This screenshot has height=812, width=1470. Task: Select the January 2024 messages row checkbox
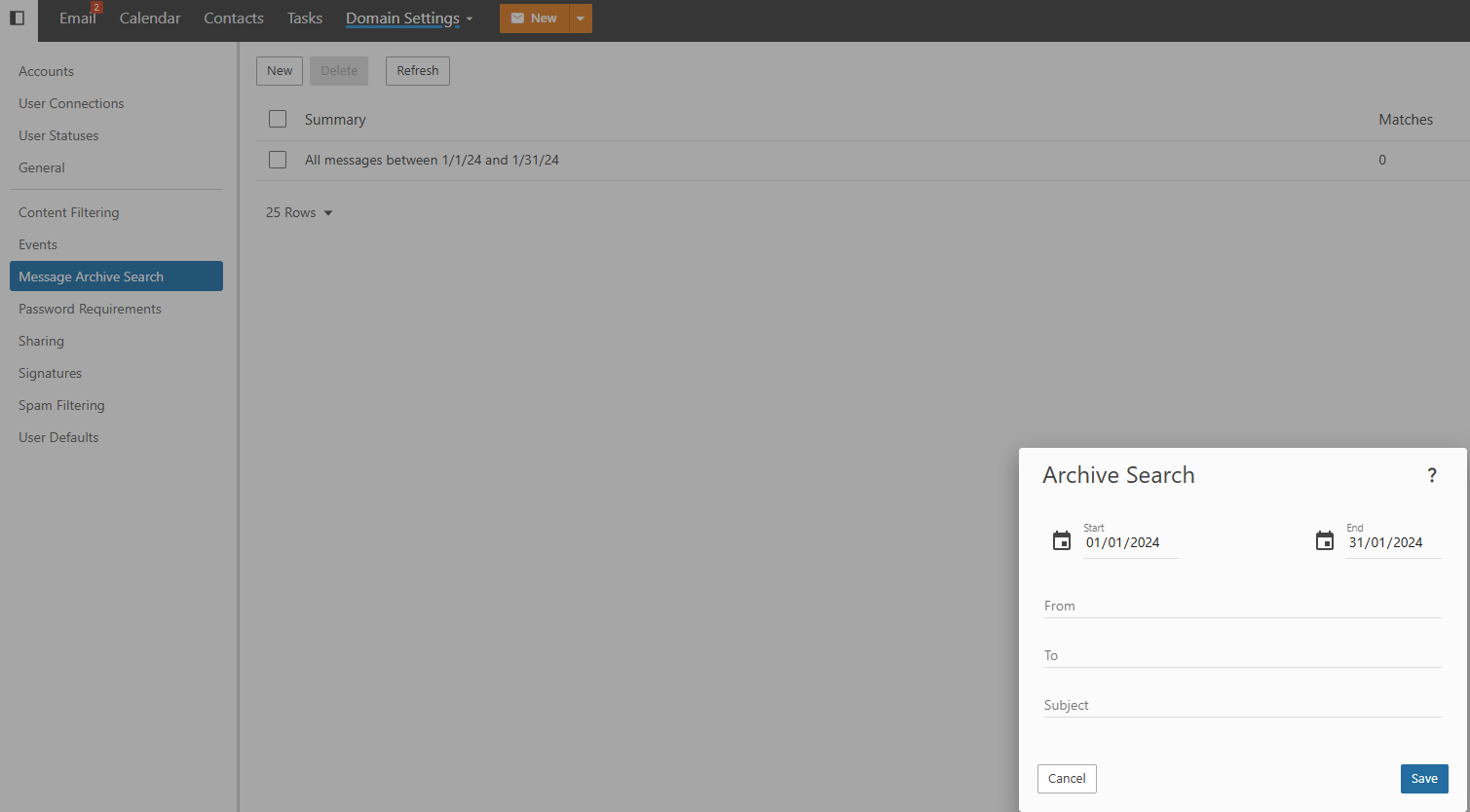tap(278, 160)
